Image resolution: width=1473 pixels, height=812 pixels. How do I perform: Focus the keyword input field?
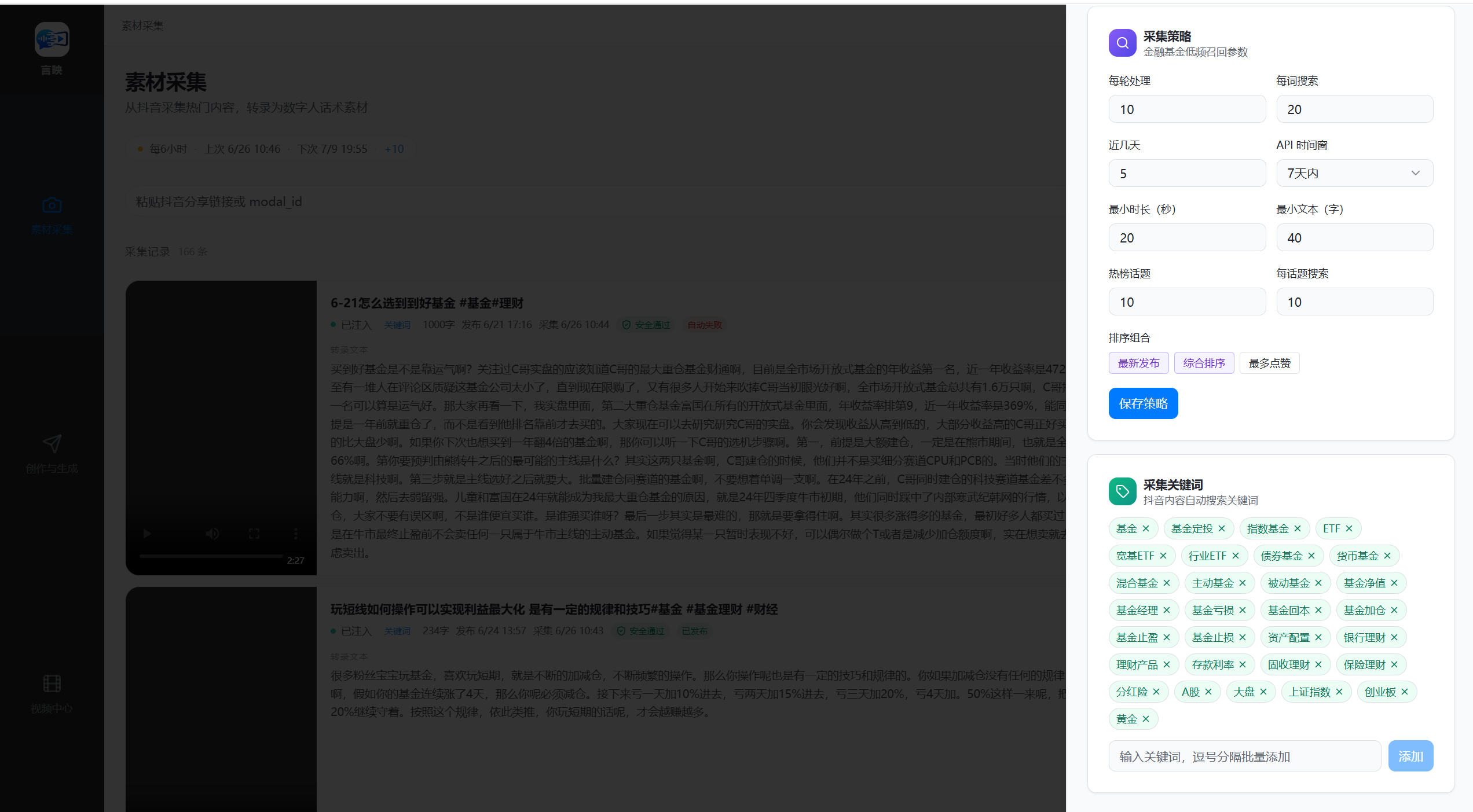[x=1245, y=756]
